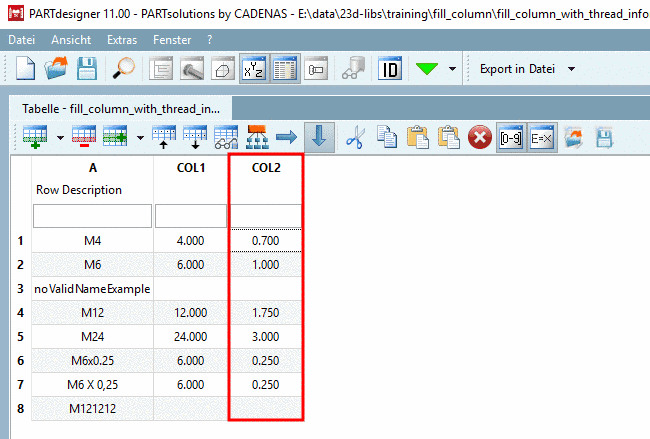Click the dimension tag icon

pyautogui.click(x=316, y=68)
